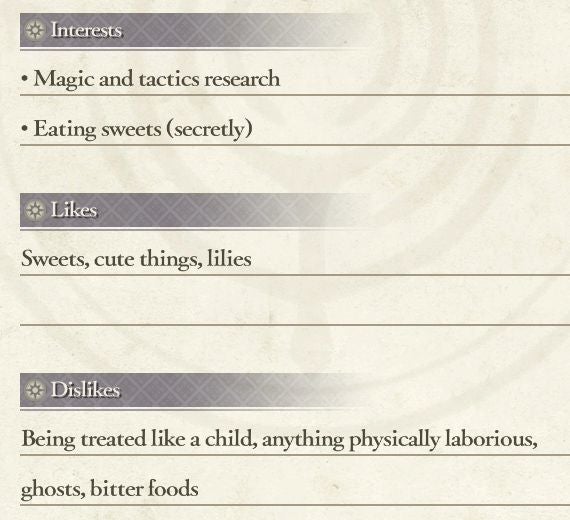Screen dimensions: 570x520
Task: Click the Eating sweets (secretly) entry
Action: tap(143, 129)
